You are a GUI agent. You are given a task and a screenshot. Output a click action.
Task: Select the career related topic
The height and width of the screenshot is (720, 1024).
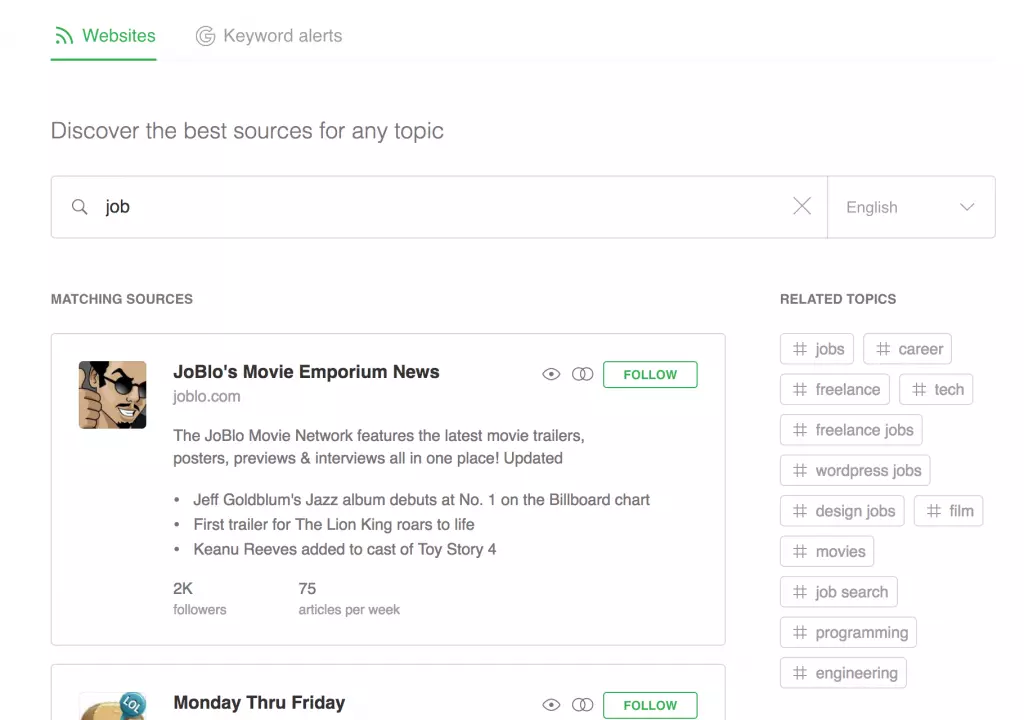pos(908,349)
